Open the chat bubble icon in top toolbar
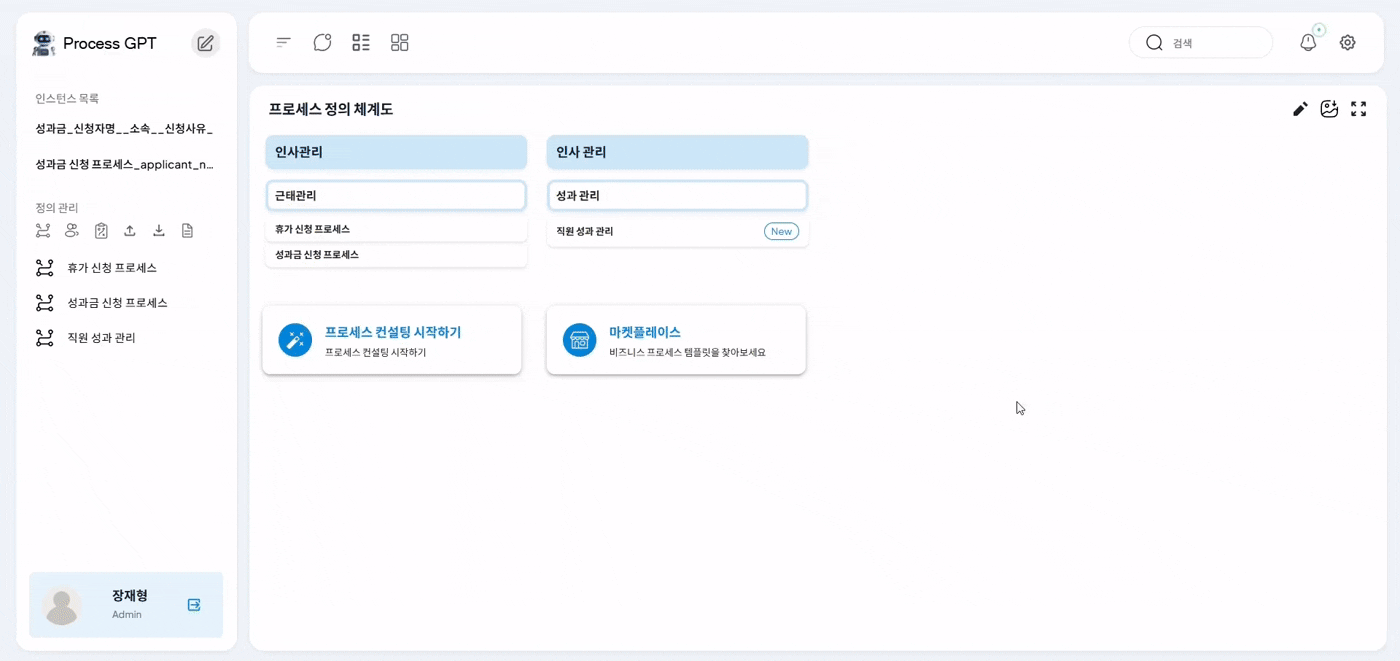The image size is (1400, 661). tap(322, 42)
